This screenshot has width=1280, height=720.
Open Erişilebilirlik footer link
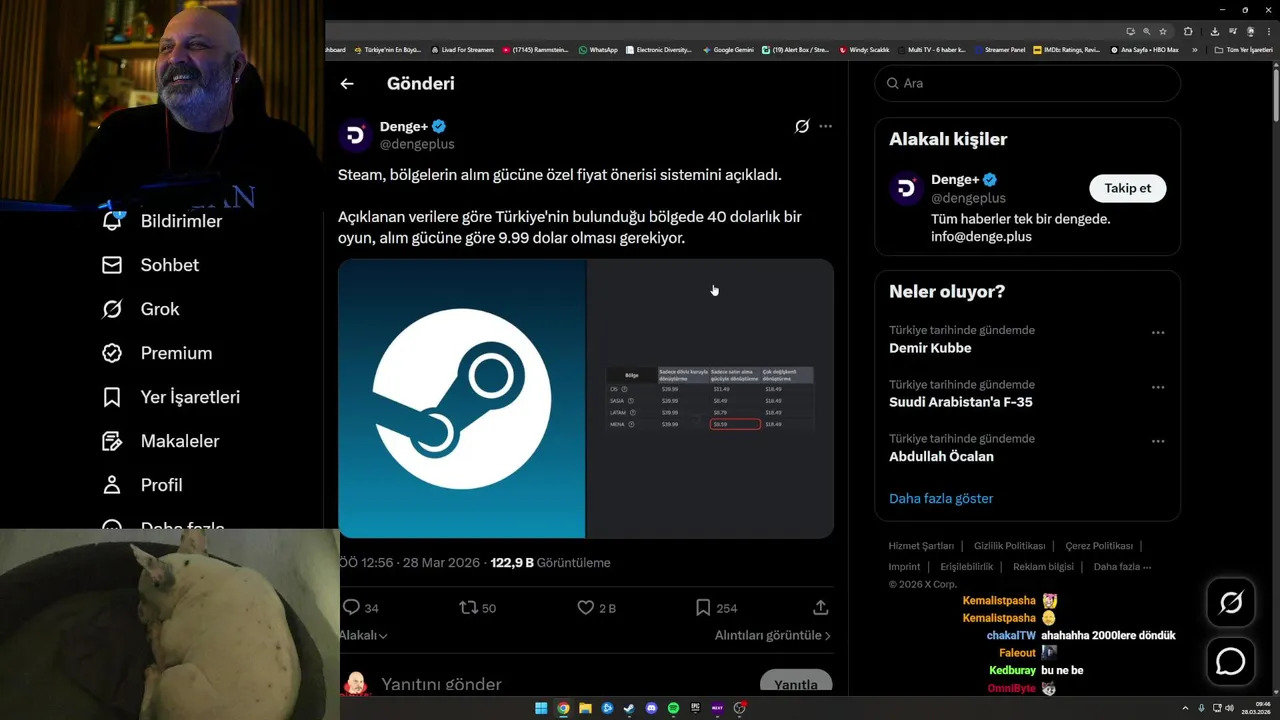click(x=967, y=566)
